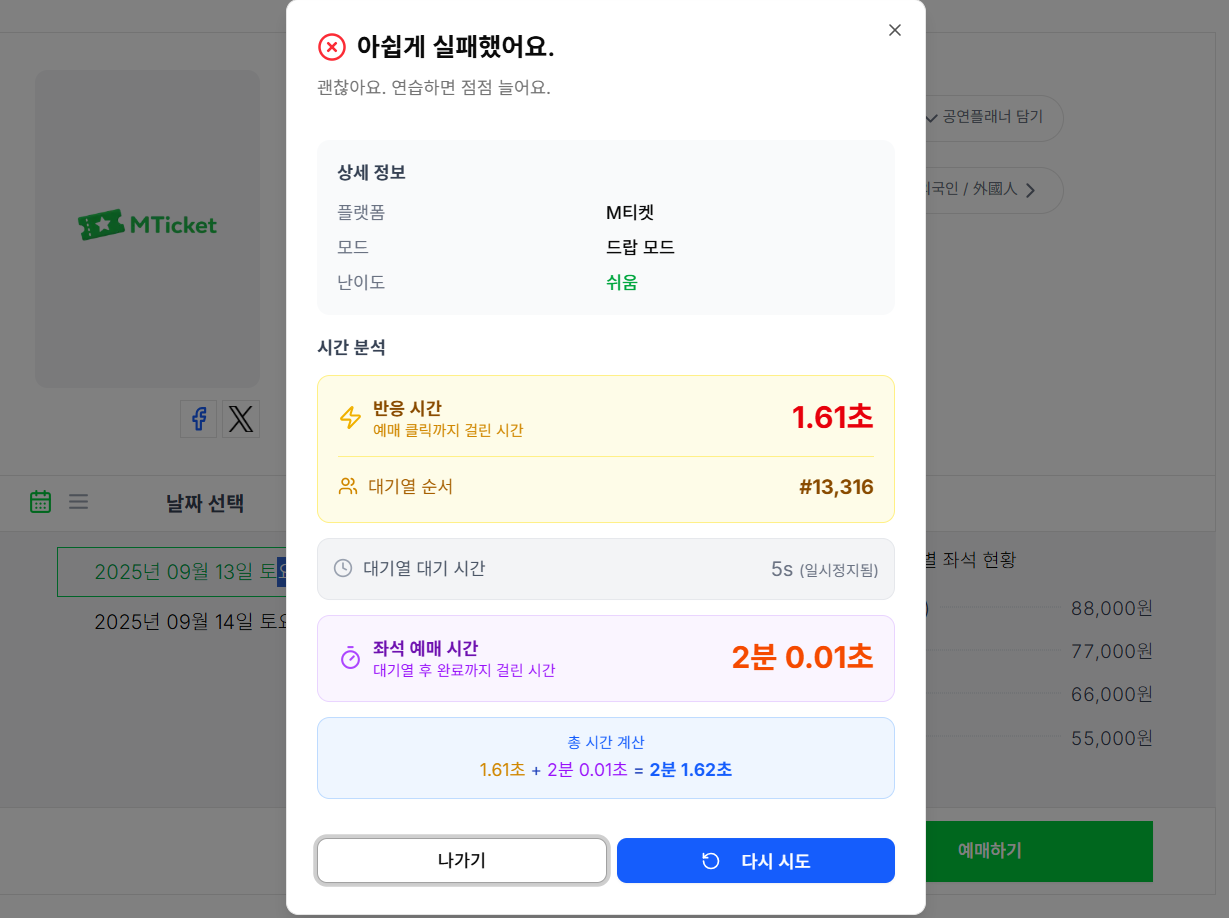Screen dimensions: 1229x918
Task: Click the 2분 0.01초 seat booking time
Action: click(x=802, y=657)
